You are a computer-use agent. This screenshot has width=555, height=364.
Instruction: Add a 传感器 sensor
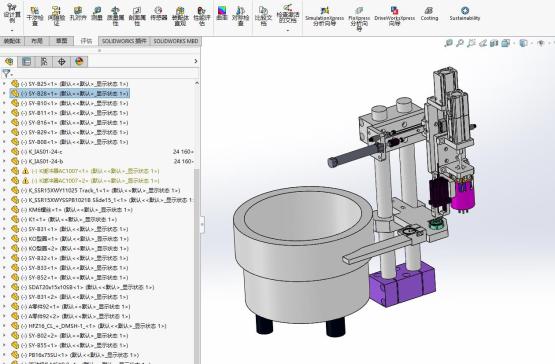[x=159, y=13]
